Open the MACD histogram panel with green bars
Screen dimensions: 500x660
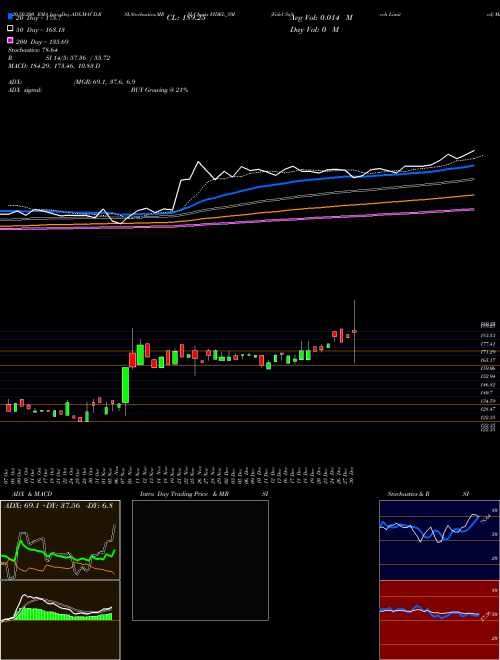[60, 620]
